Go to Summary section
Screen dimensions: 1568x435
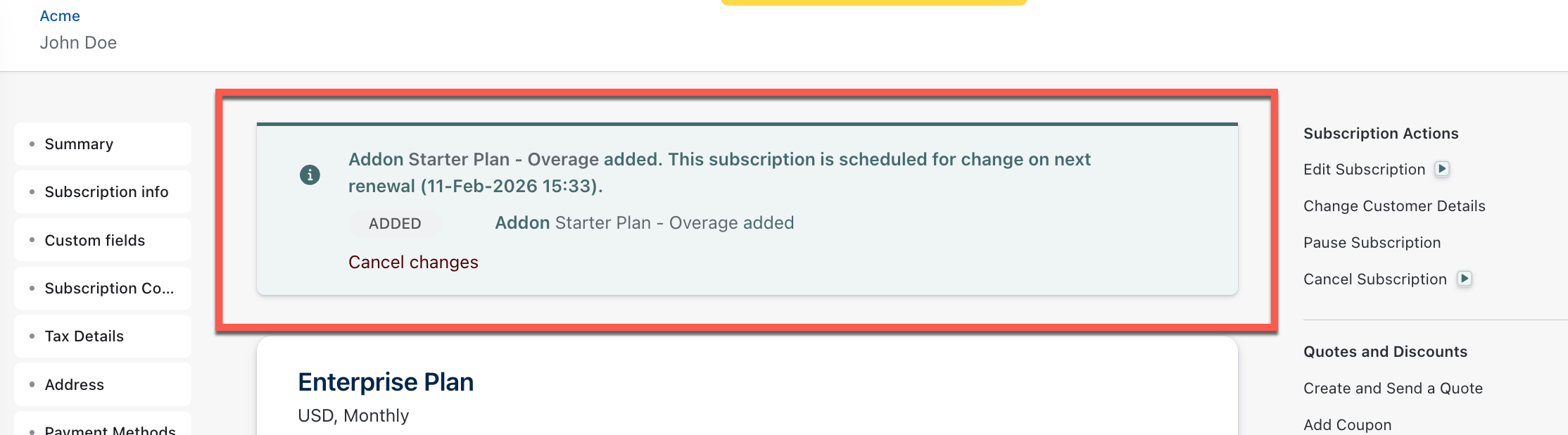click(79, 144)
